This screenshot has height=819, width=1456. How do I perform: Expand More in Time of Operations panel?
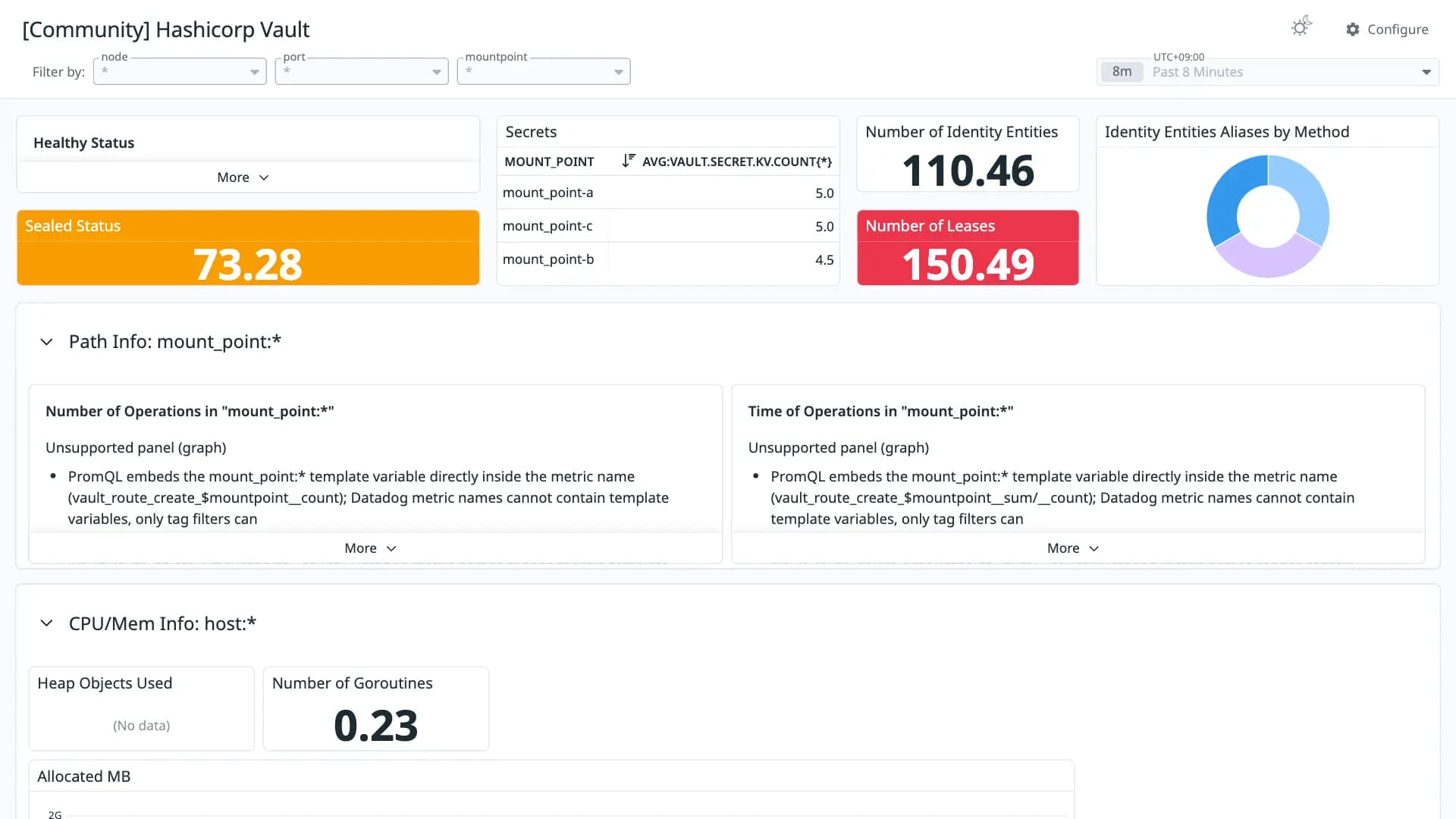(x=1074, y=548)
